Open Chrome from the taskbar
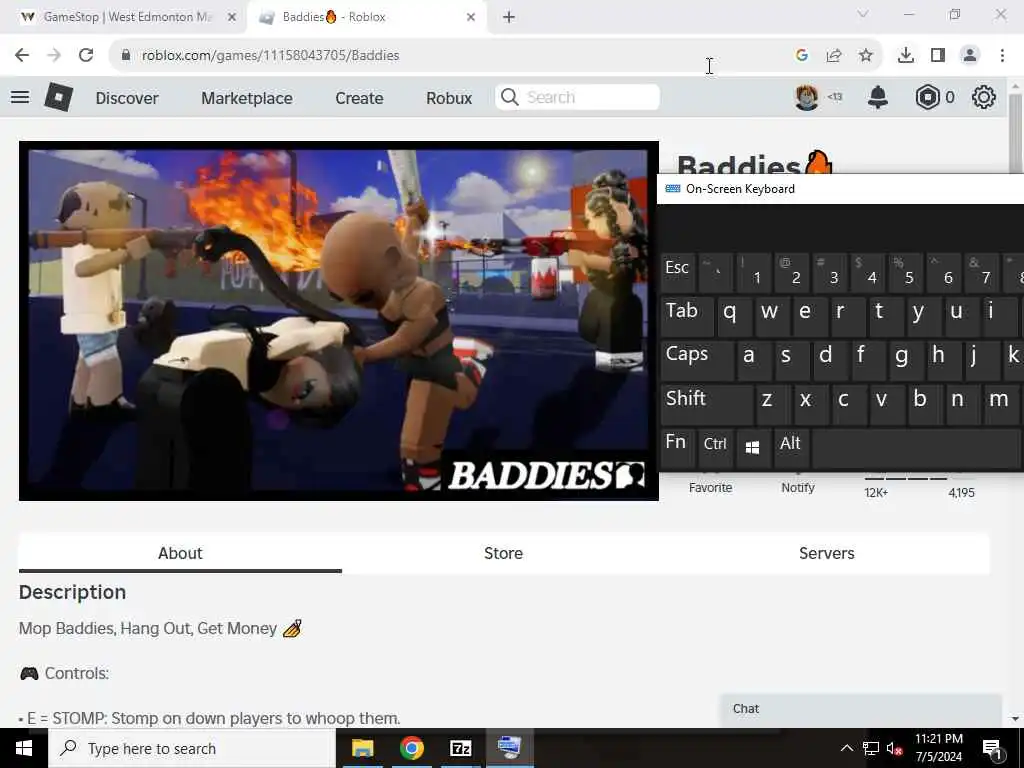This screenshot has height=768, width=1024. [x=411, y=748]
